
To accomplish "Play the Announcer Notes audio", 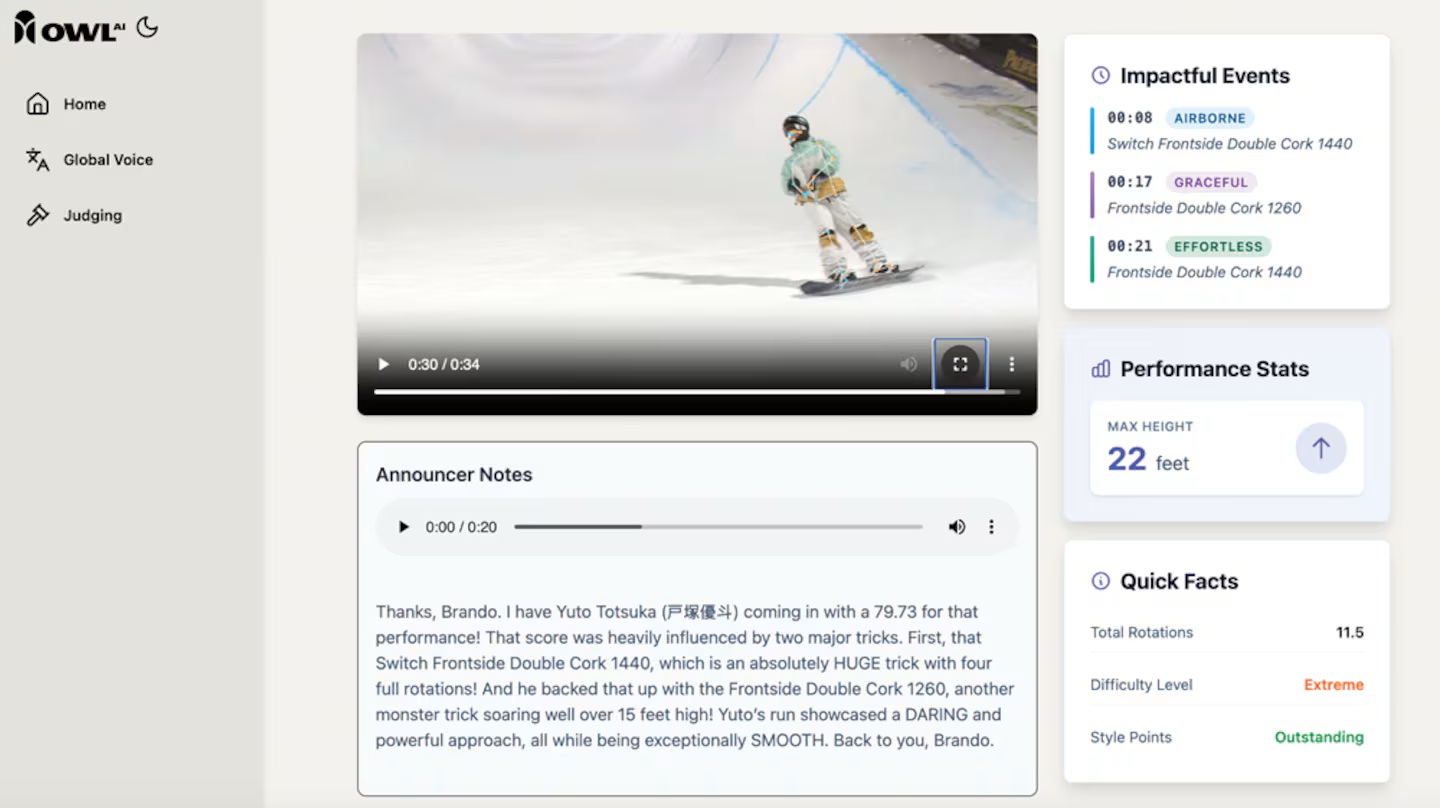I will tap(404, 527).
